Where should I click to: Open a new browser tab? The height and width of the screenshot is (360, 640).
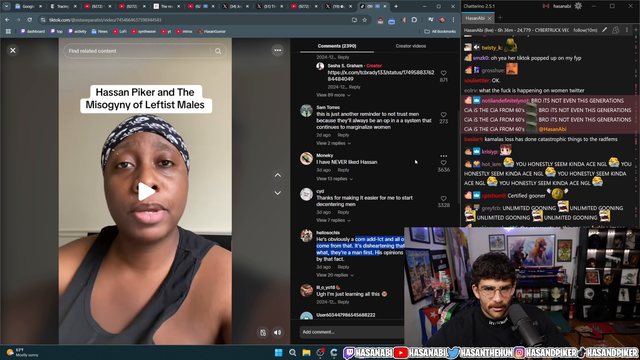396,7
